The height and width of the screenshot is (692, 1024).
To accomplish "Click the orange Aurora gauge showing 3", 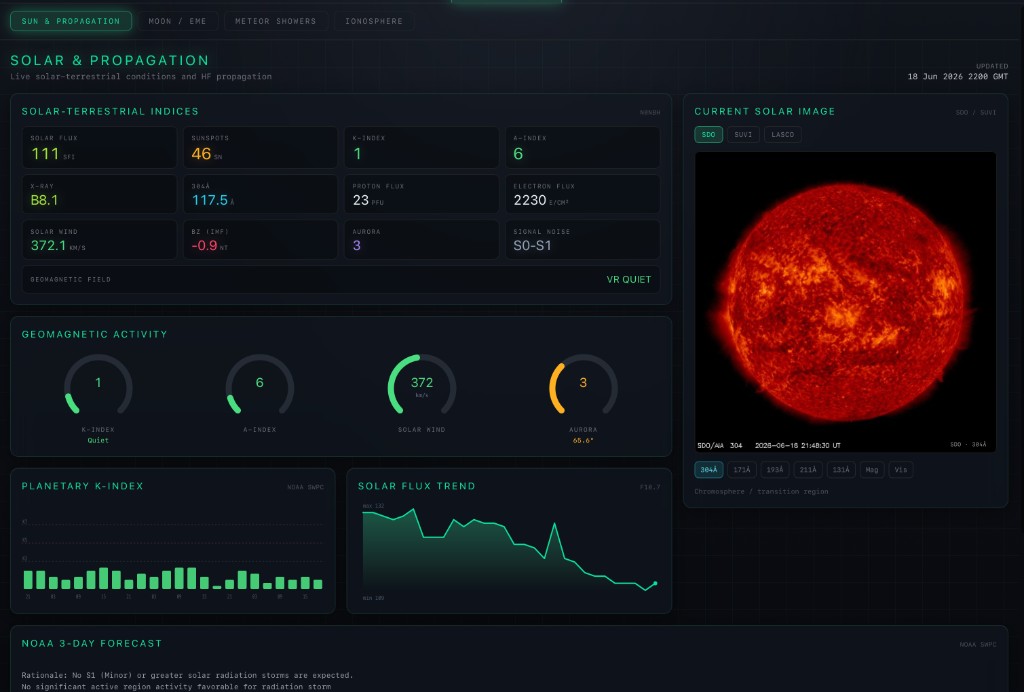I will pos(583,386).
